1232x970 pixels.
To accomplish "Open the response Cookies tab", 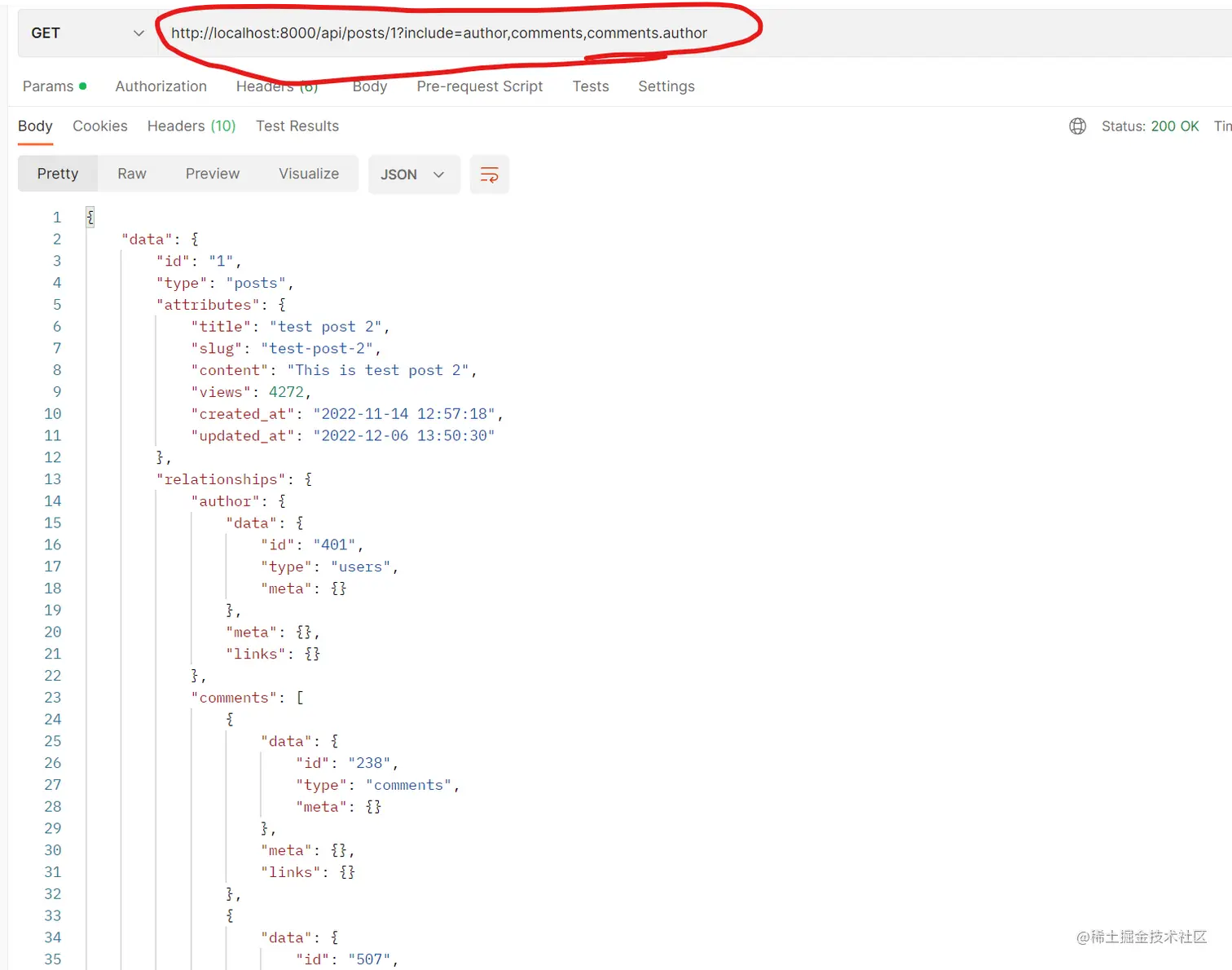I will (99, 126).
